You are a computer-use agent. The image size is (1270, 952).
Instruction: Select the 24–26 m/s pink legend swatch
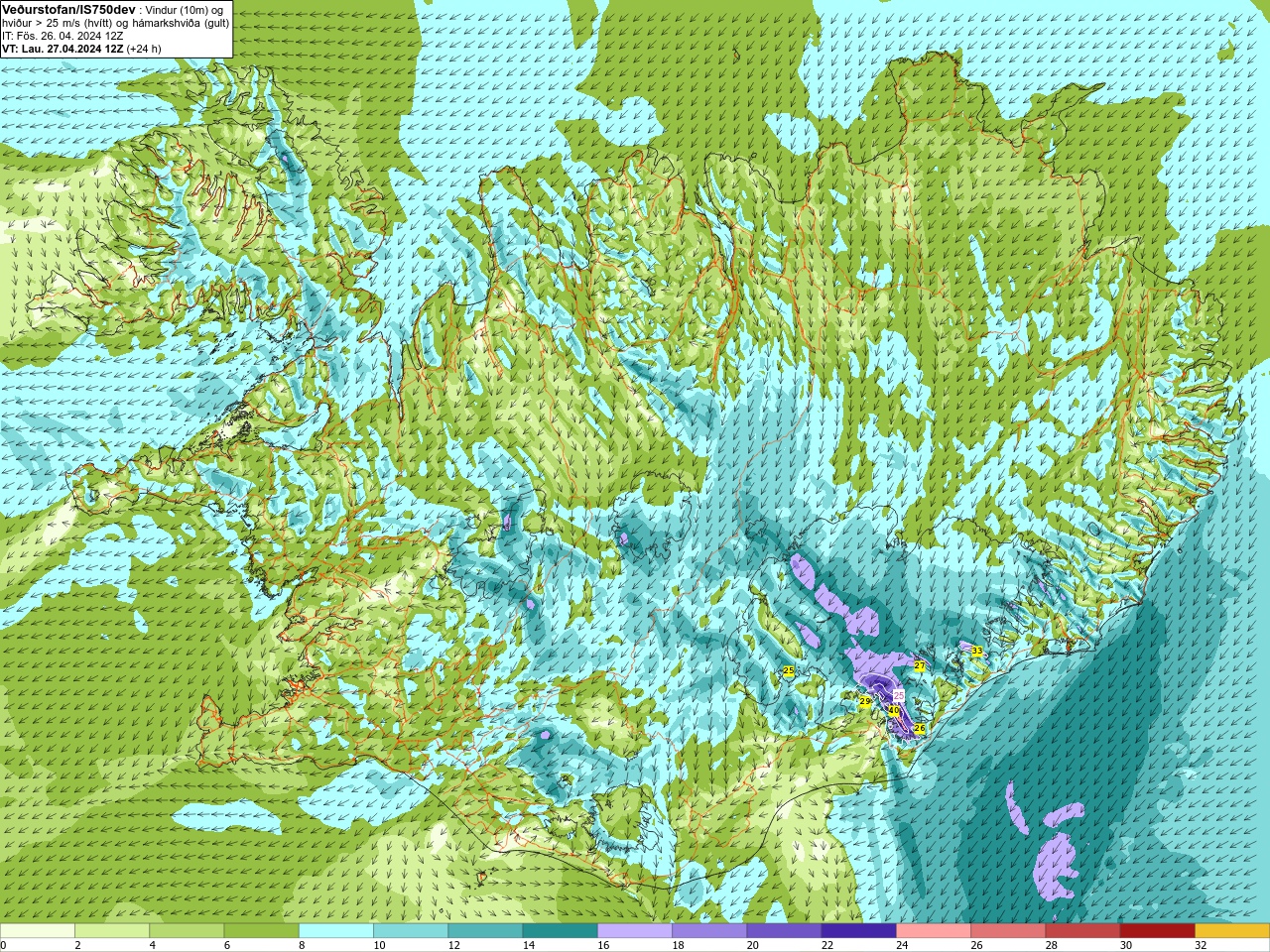coord(934,931)
